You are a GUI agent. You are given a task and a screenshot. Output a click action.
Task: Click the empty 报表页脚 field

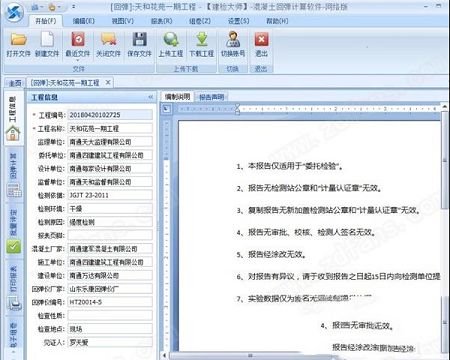click(110, 235)
